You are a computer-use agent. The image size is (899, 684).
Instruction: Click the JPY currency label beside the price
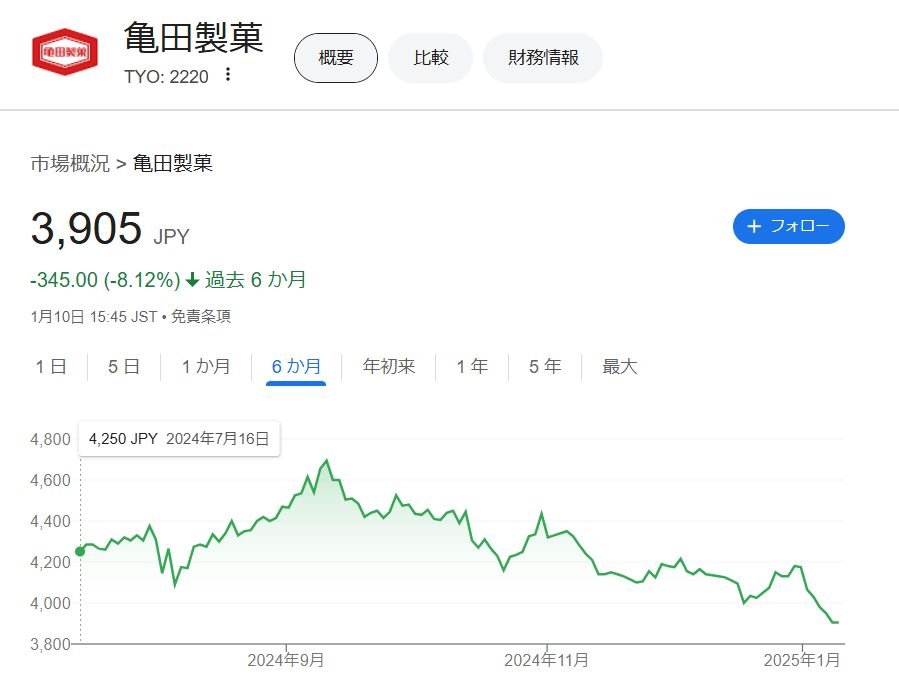click(x=171, y=237)
